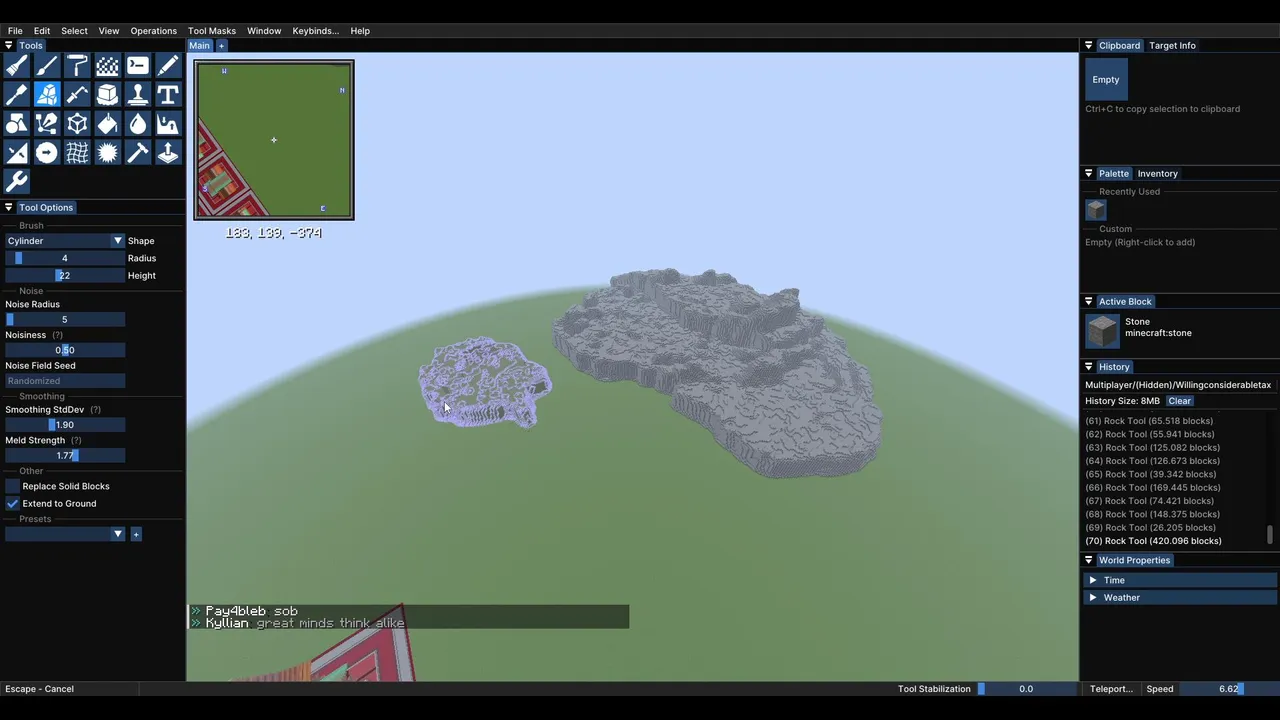Viewport: 1280px width, 720px height.
Task: Select the pencil tool
Action: [168, 66]
